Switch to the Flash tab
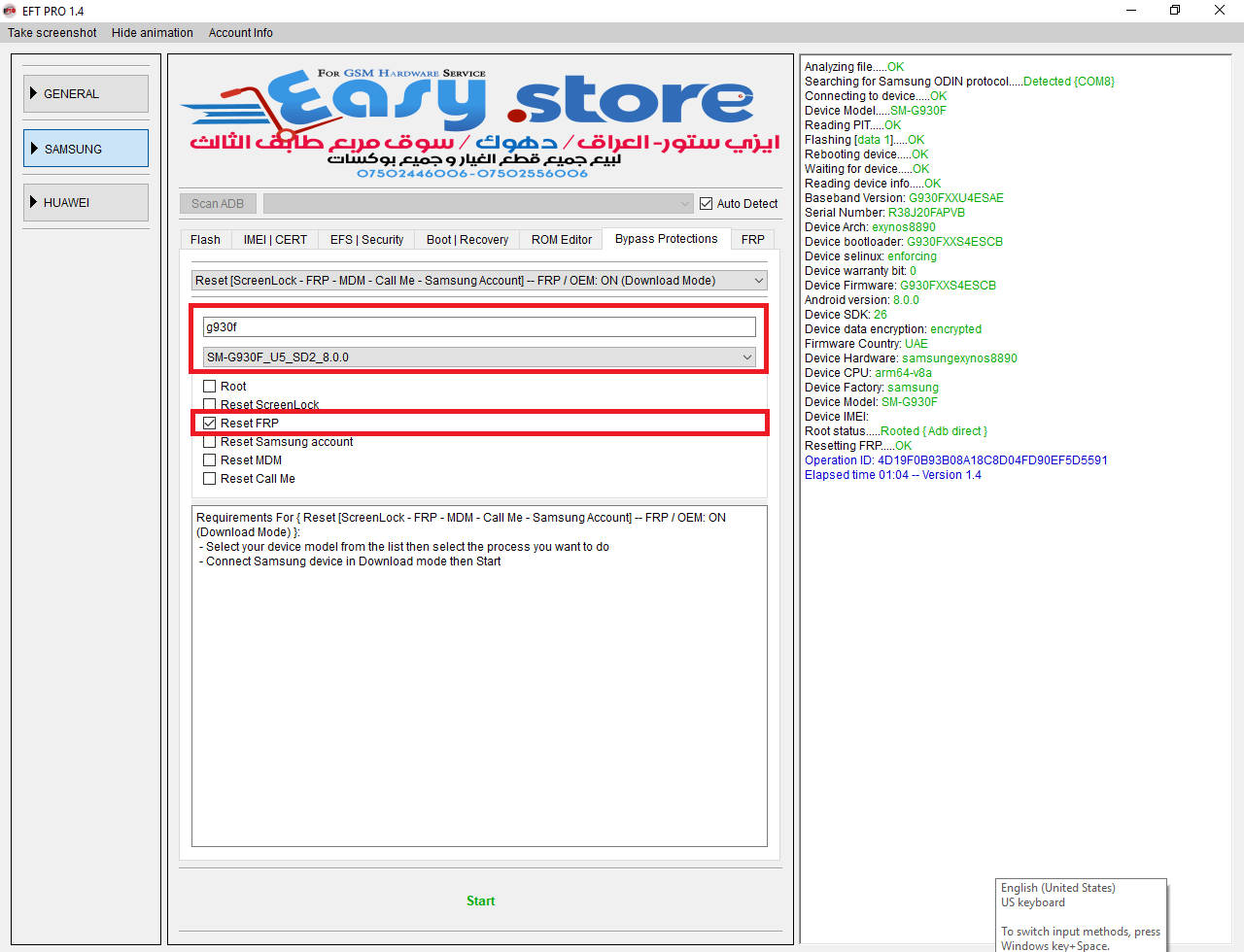 click(205, 240)
